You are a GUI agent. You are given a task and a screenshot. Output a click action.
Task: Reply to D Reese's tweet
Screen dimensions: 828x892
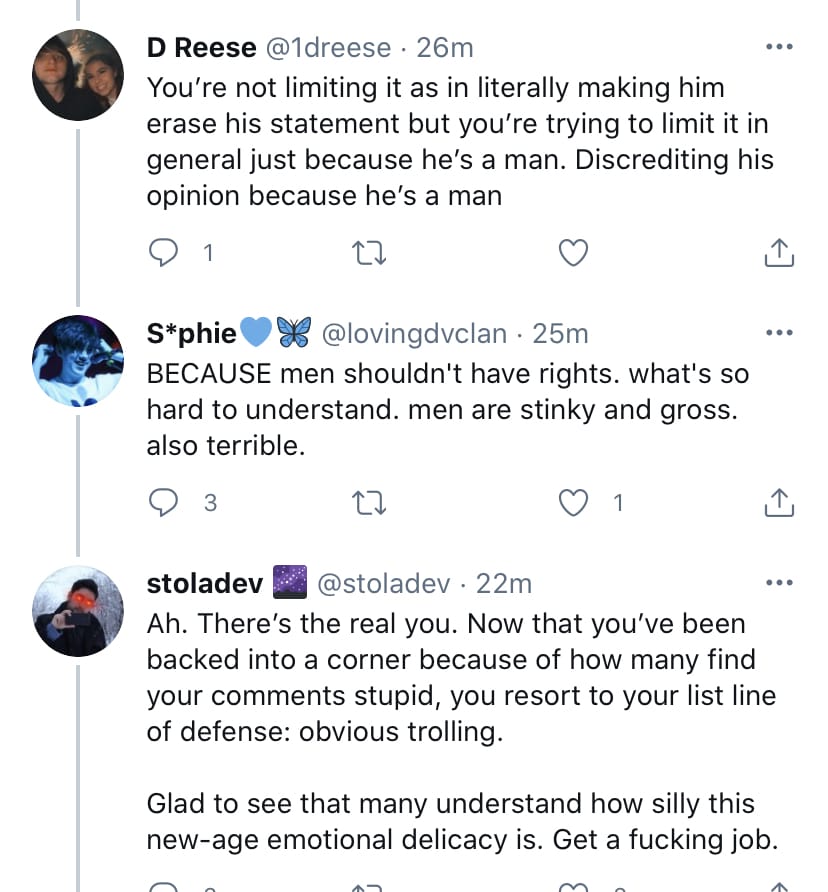click(x=163, y=254)
